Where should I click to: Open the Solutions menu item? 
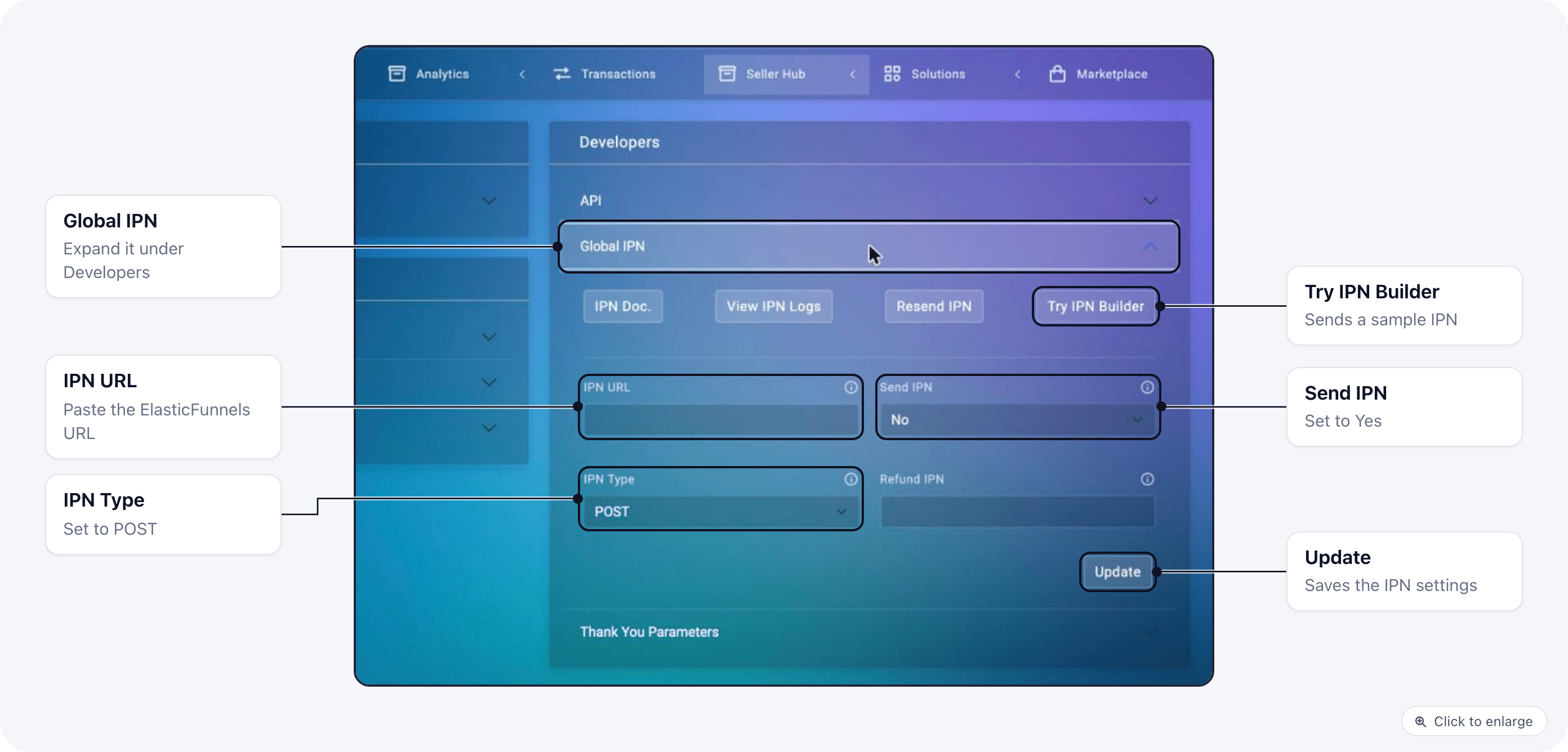(938, 74)
